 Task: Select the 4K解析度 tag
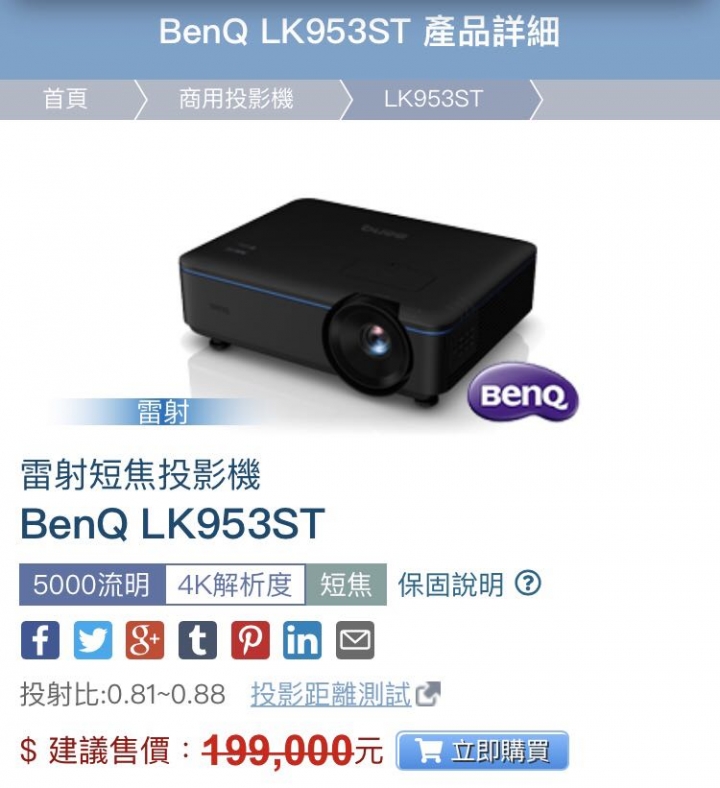[235, 584]
